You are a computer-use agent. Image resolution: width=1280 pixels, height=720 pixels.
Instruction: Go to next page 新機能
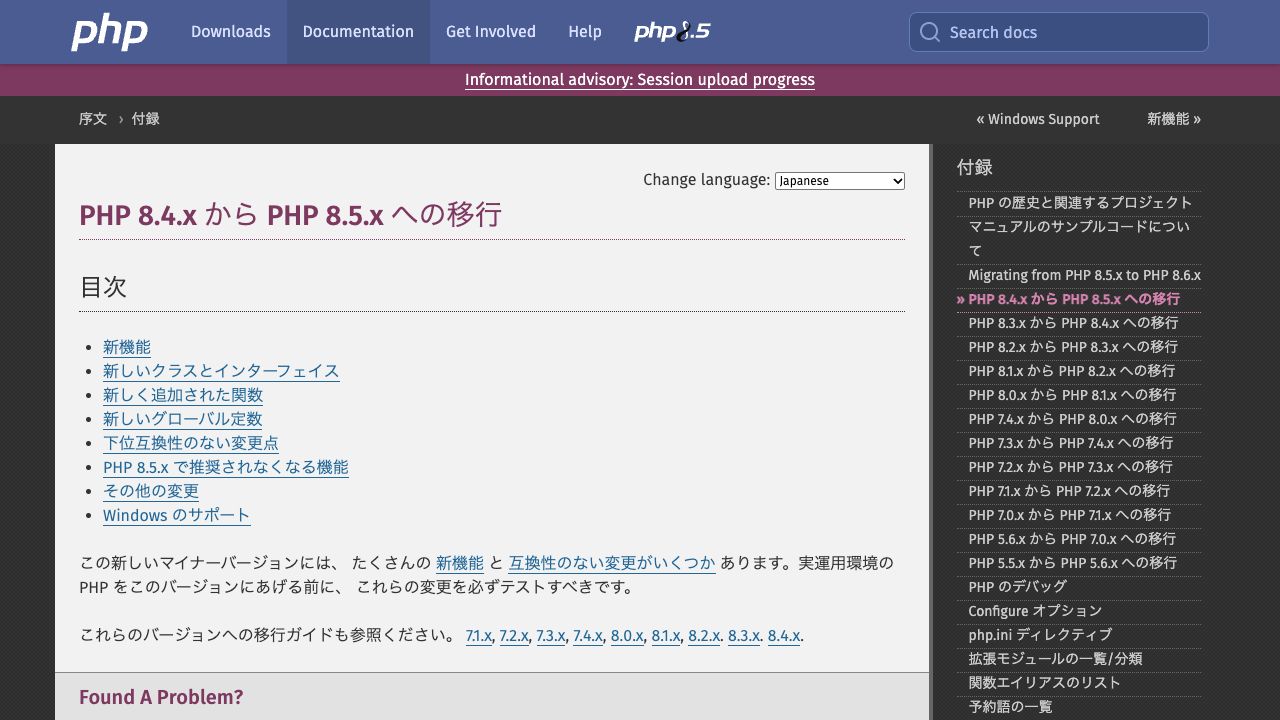(1174, 119)
